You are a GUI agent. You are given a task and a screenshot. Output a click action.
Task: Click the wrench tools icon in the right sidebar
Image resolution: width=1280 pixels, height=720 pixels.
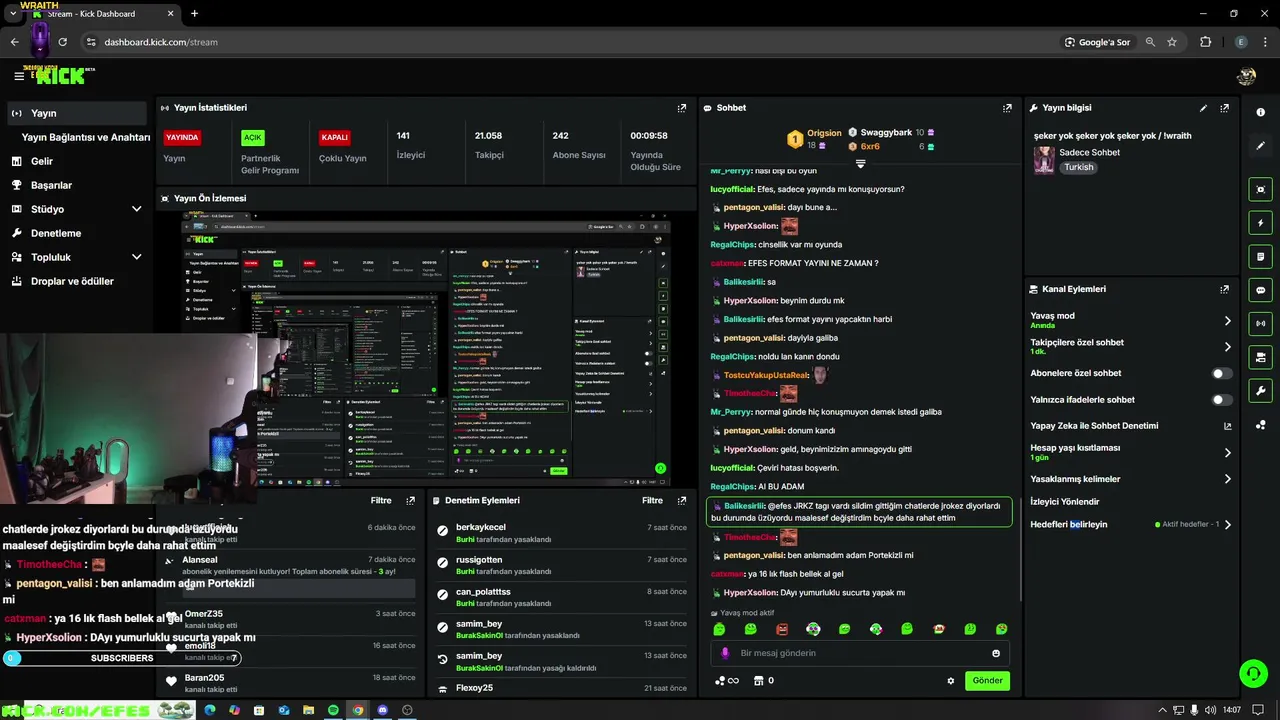point(1260,391)
